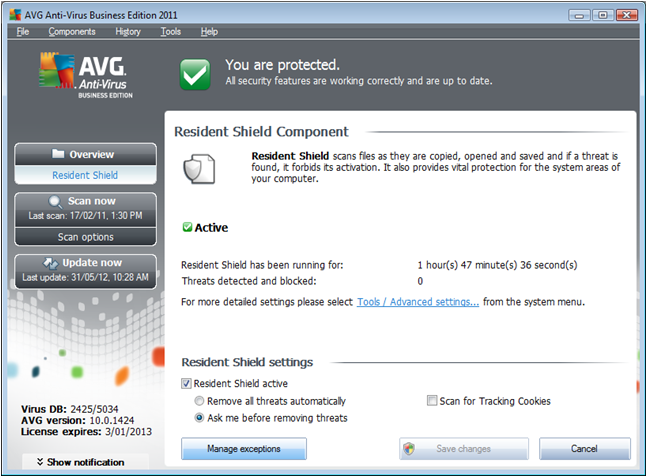Click the Cancel button
The image size is (646, 476).
click(x=585, y=448)
